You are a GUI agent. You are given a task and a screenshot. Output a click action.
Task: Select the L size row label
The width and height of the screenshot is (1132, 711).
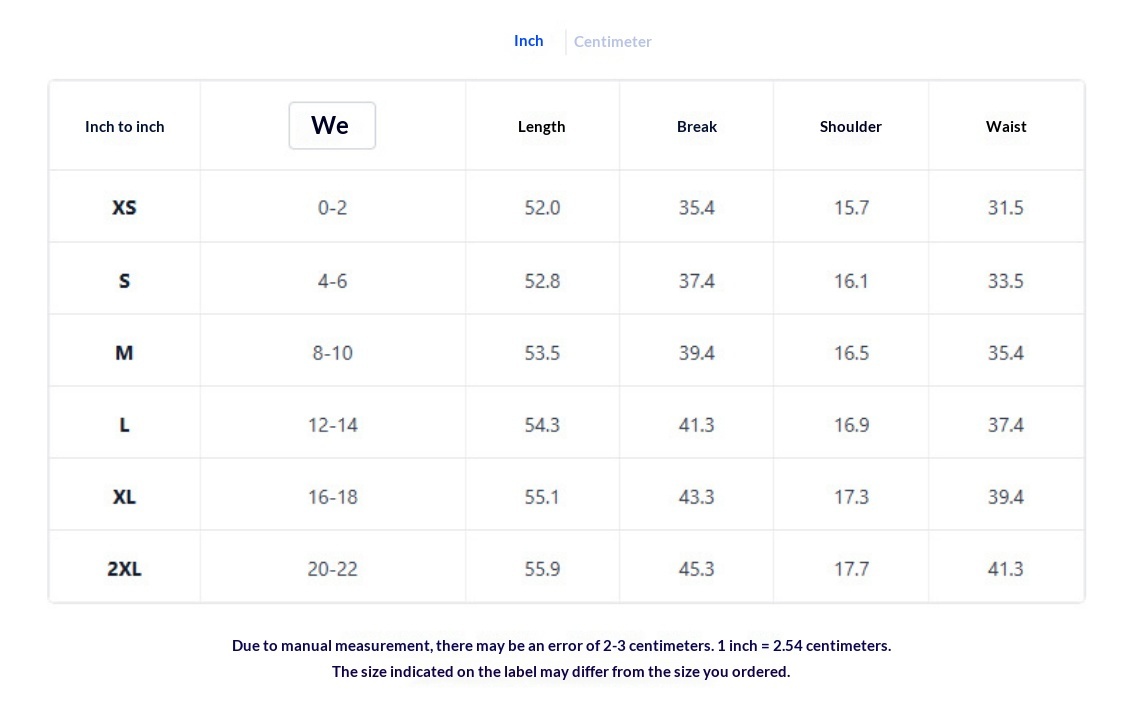tap(124, 425)
